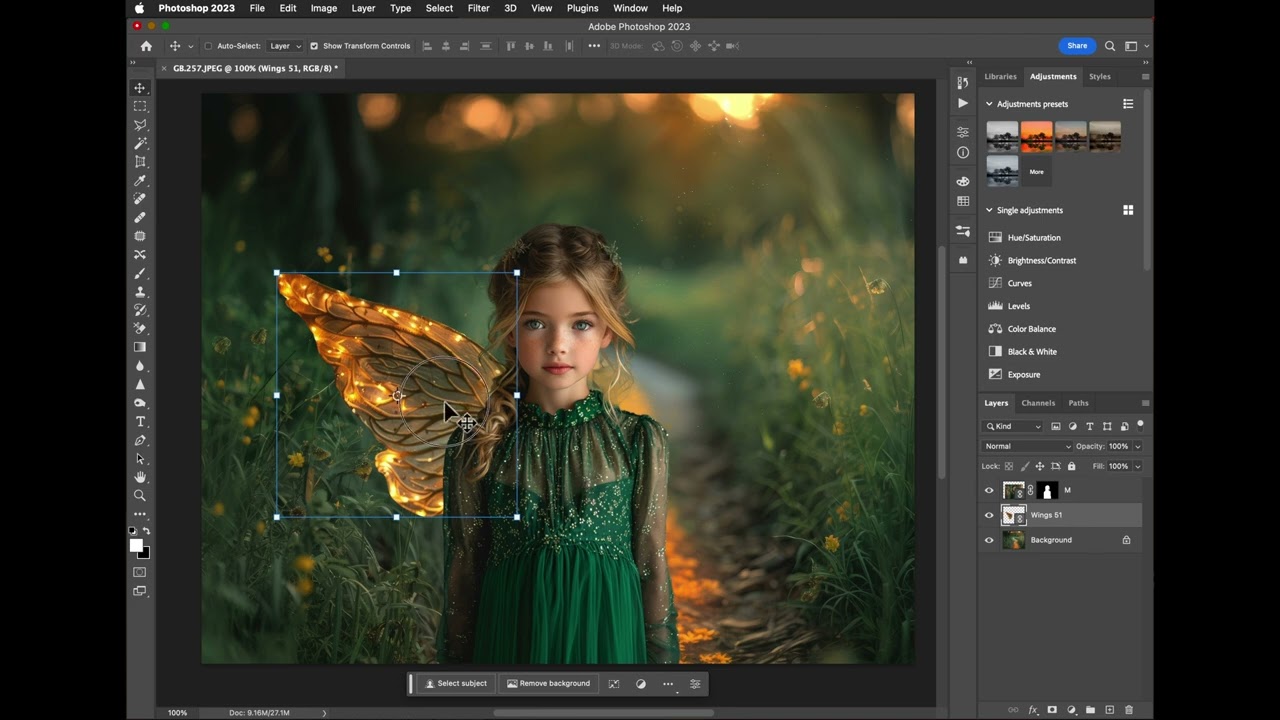The width and height of the screenshot is (1280, 720).
Task: Click the G8.257.JPEG document tab
Action: [255, 68]
